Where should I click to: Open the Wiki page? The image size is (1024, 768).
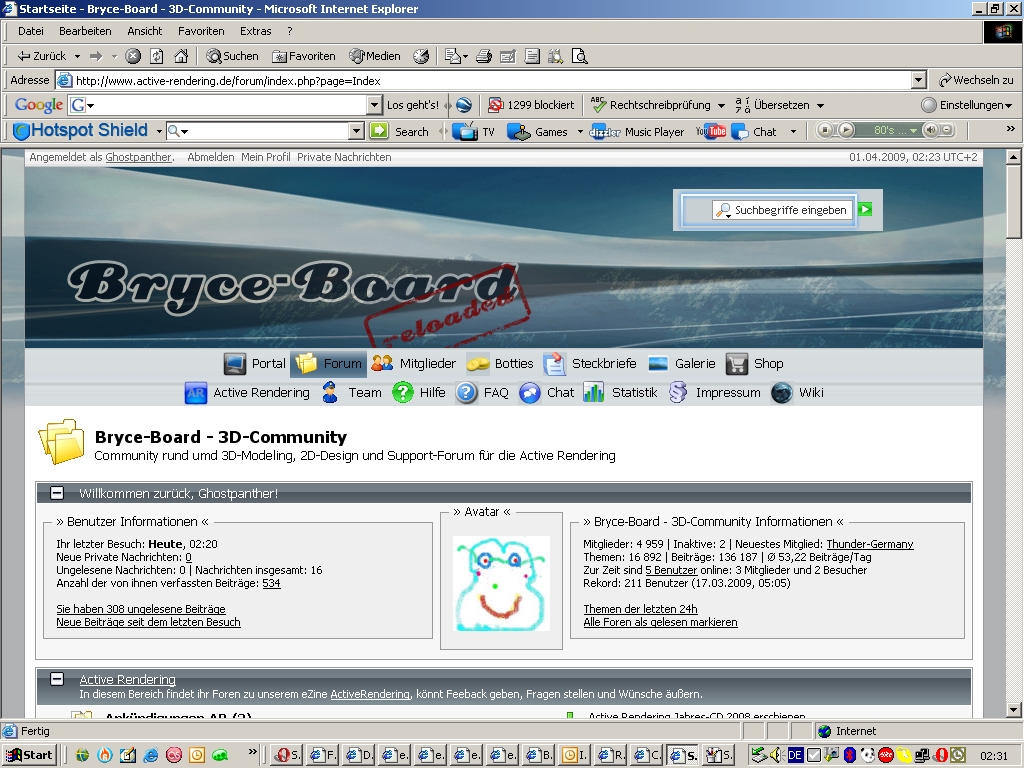797,392
